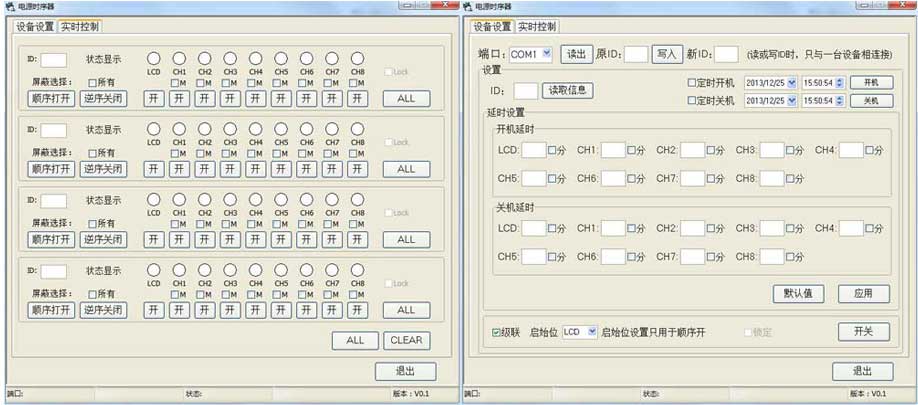Image resolution: width=918 pixels, height=405 pixels.
Task: Click the 关机 button
Action: click(872, 101)
